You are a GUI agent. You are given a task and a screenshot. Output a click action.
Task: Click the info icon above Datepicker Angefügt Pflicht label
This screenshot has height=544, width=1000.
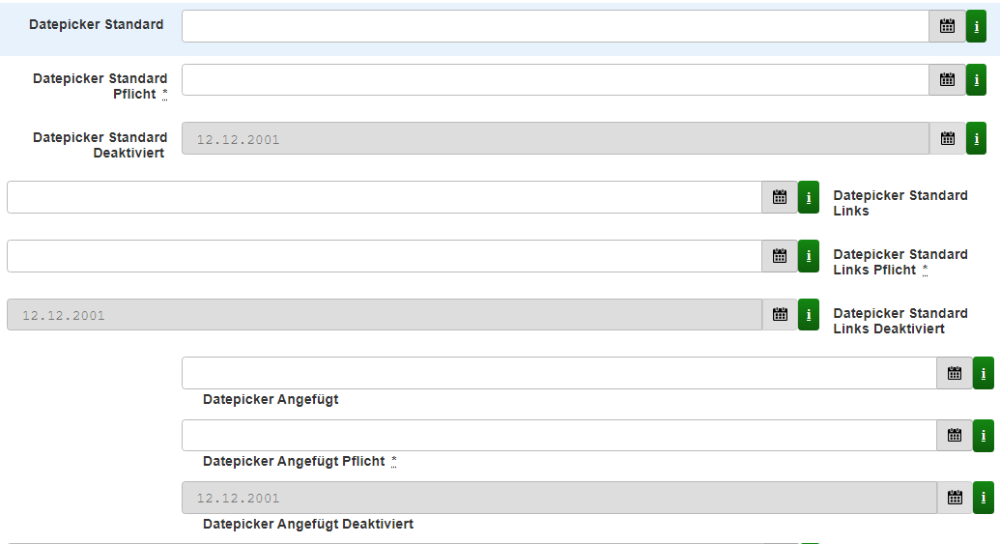pyautogui.click(x=983, y=435)
